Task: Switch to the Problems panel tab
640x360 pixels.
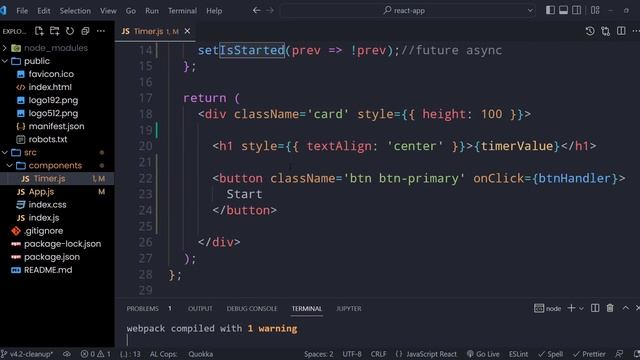Action: [142, 309]
